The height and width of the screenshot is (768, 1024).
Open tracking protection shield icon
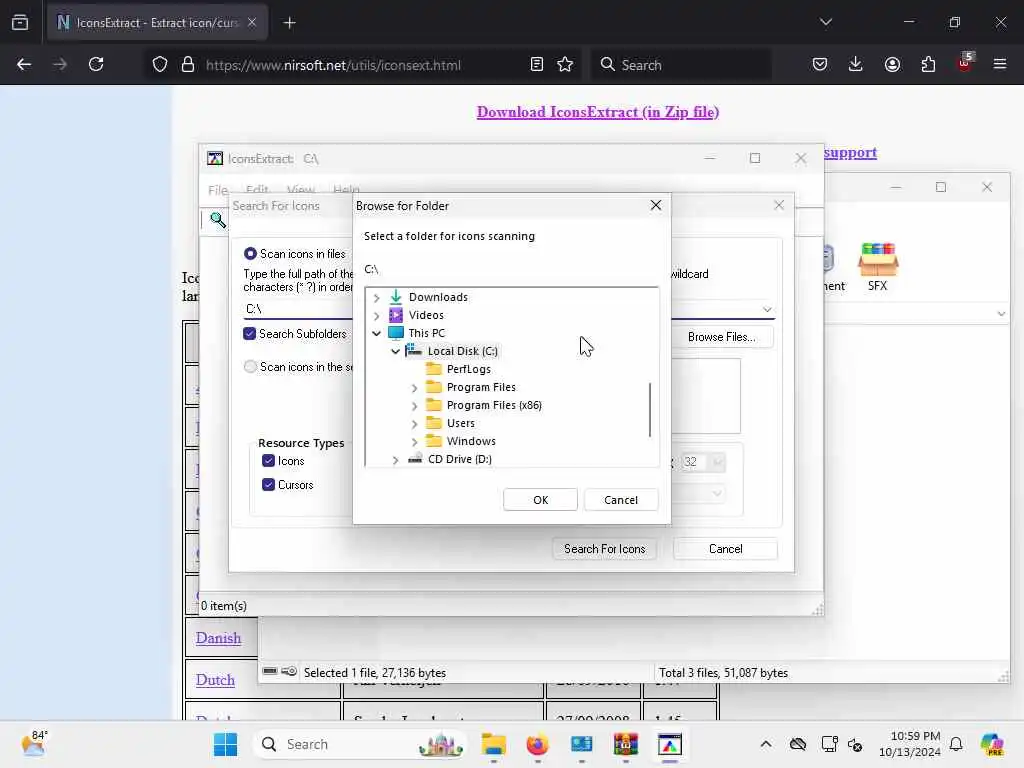click(160, 65)
